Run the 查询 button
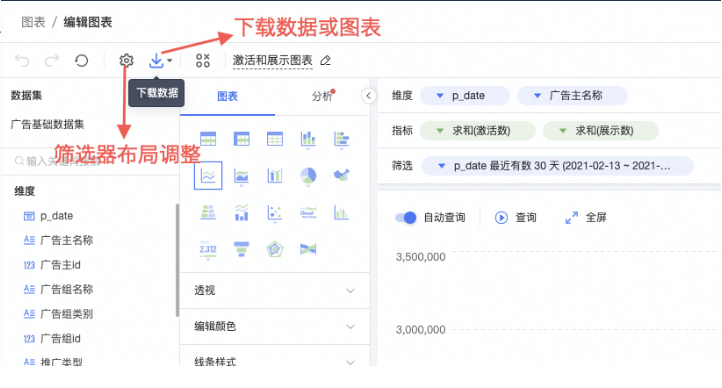 [x=516, y=217]
